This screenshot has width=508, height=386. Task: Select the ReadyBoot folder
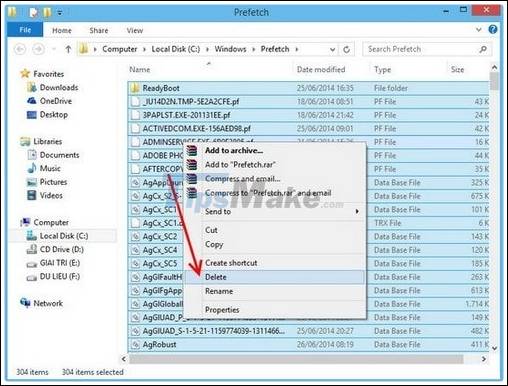[x=161, y=88]
